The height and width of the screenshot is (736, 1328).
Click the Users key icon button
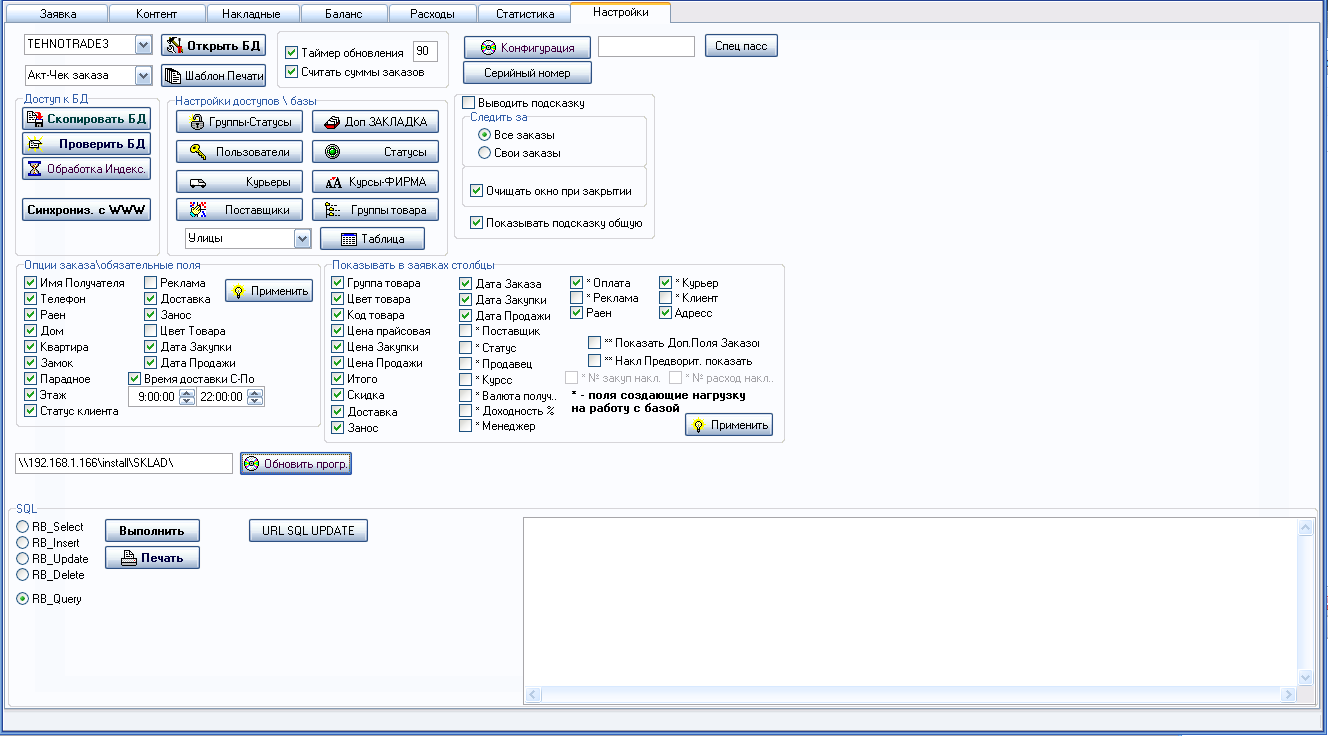199,152
